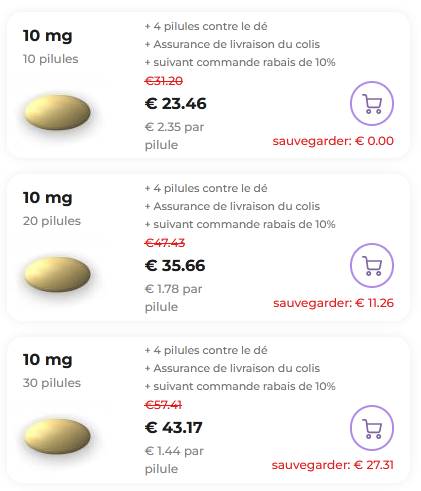The height and width of the screenshot is (491, 421).
Task: Click 'sauvegarder: € 27.31' savings text
Action: pyautogui.click(x=332, y=465)
